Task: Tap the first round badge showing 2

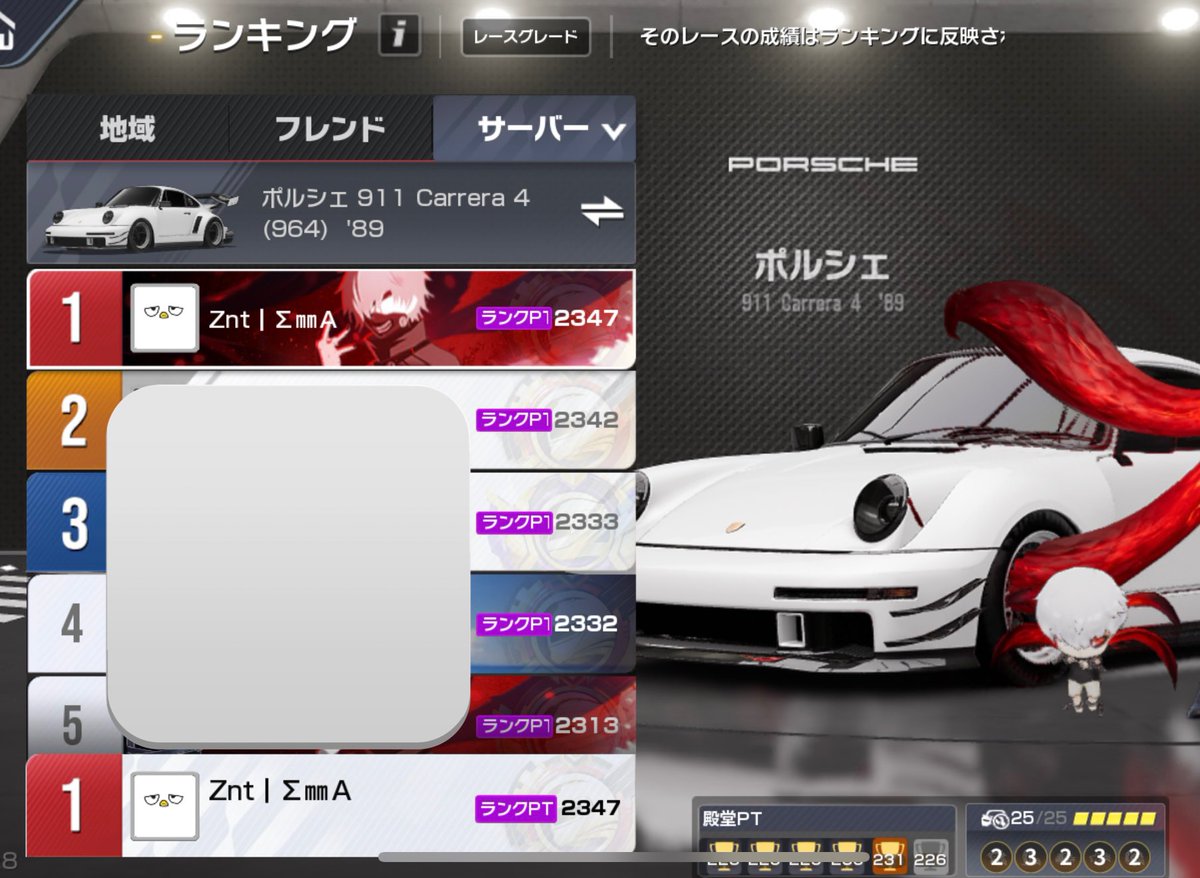Action: point(996,856)
